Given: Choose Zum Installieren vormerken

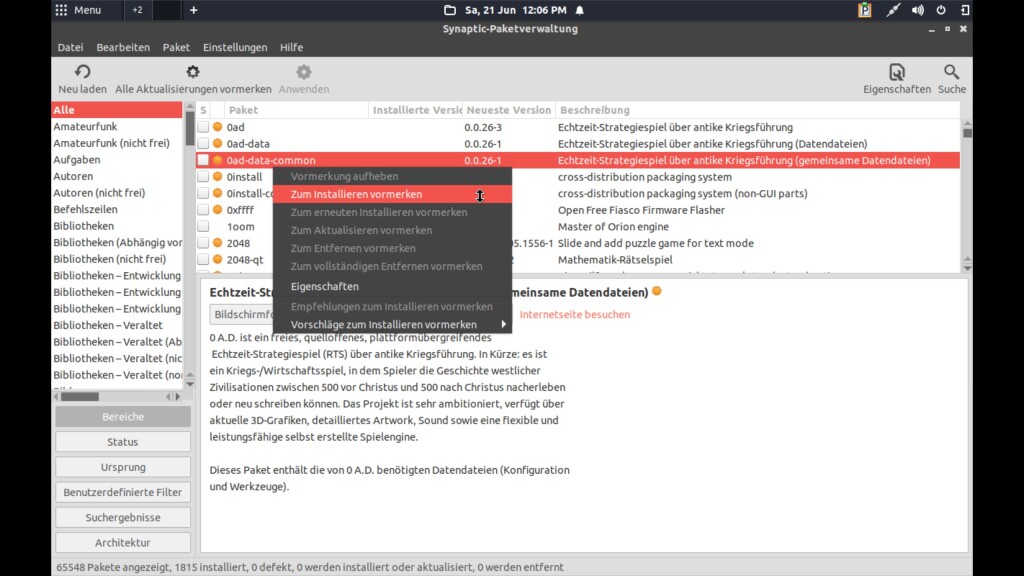Looking at the screenshot, I should (392, 194).
